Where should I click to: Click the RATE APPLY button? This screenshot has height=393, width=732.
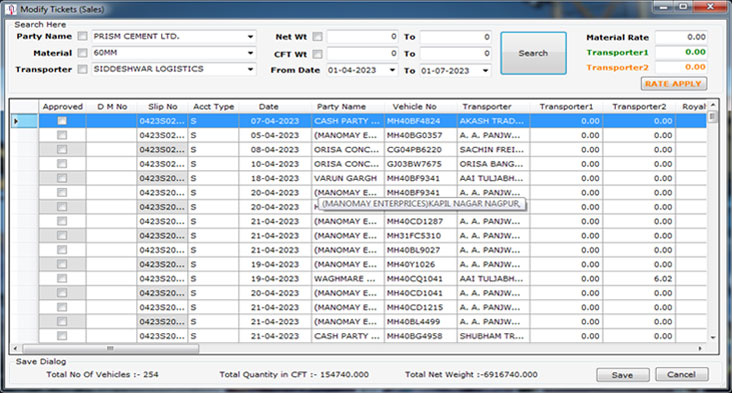(x=673, y=84)
